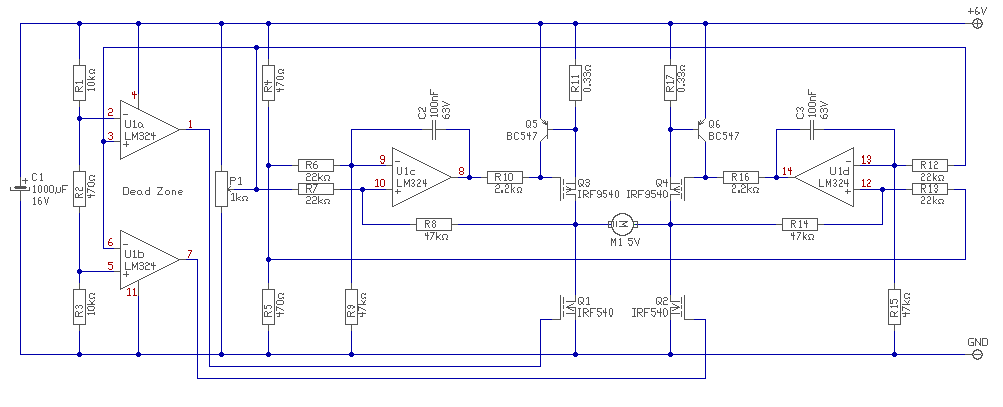Select the U1b op-amp triangle symbol

point(148,260)
